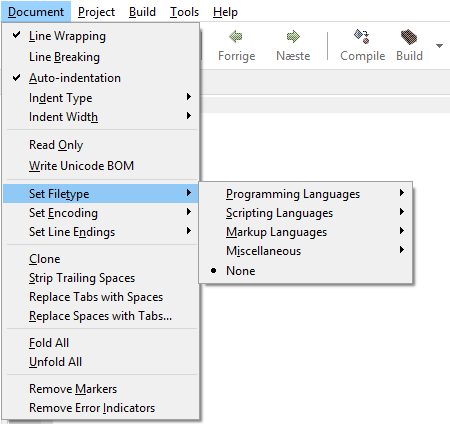
Task: Click the Næste forward arrow icon
Action: 293,37
